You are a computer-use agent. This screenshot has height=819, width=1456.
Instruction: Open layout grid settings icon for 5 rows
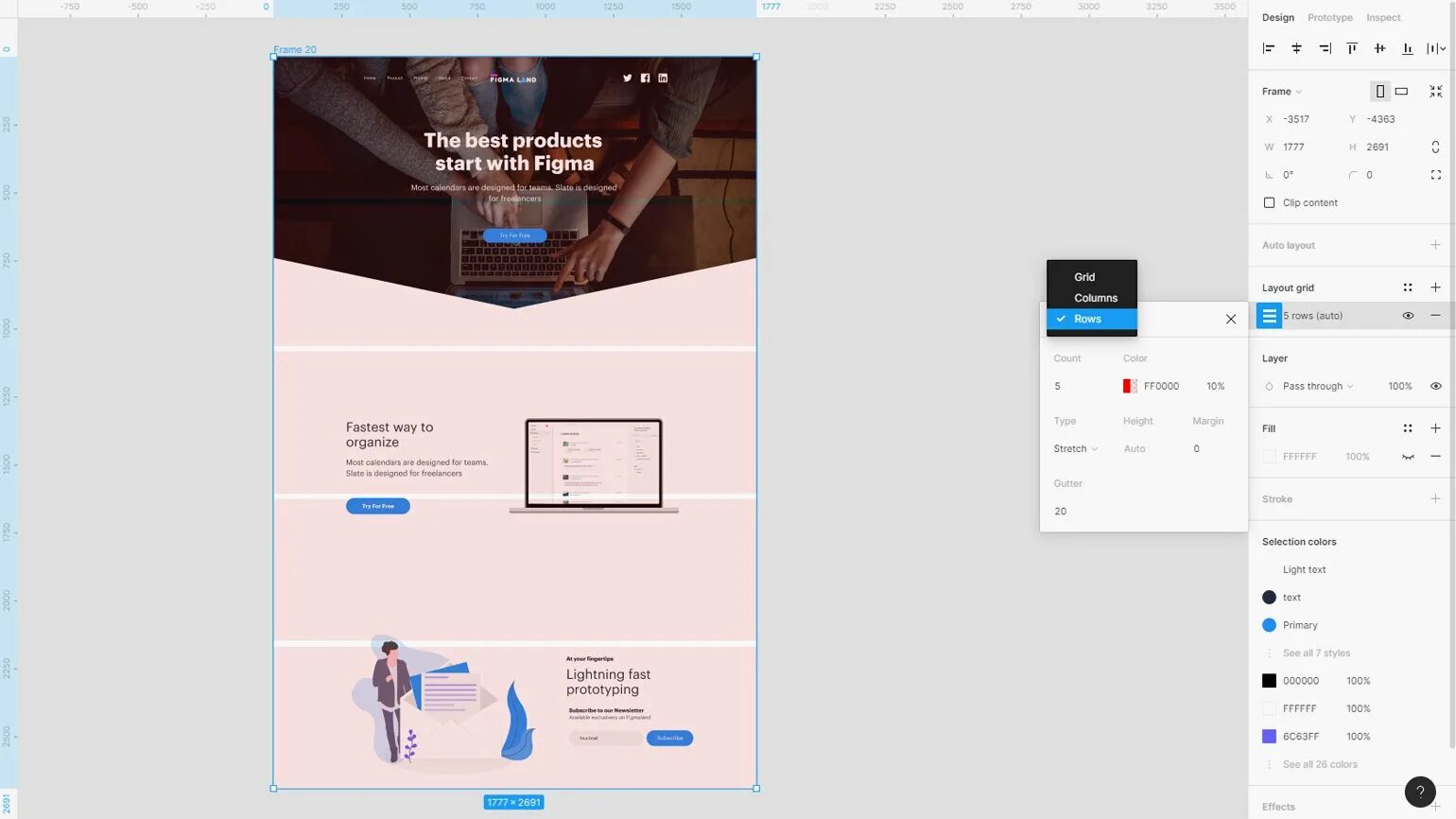pyautogui.click(x=1269, y=316)
